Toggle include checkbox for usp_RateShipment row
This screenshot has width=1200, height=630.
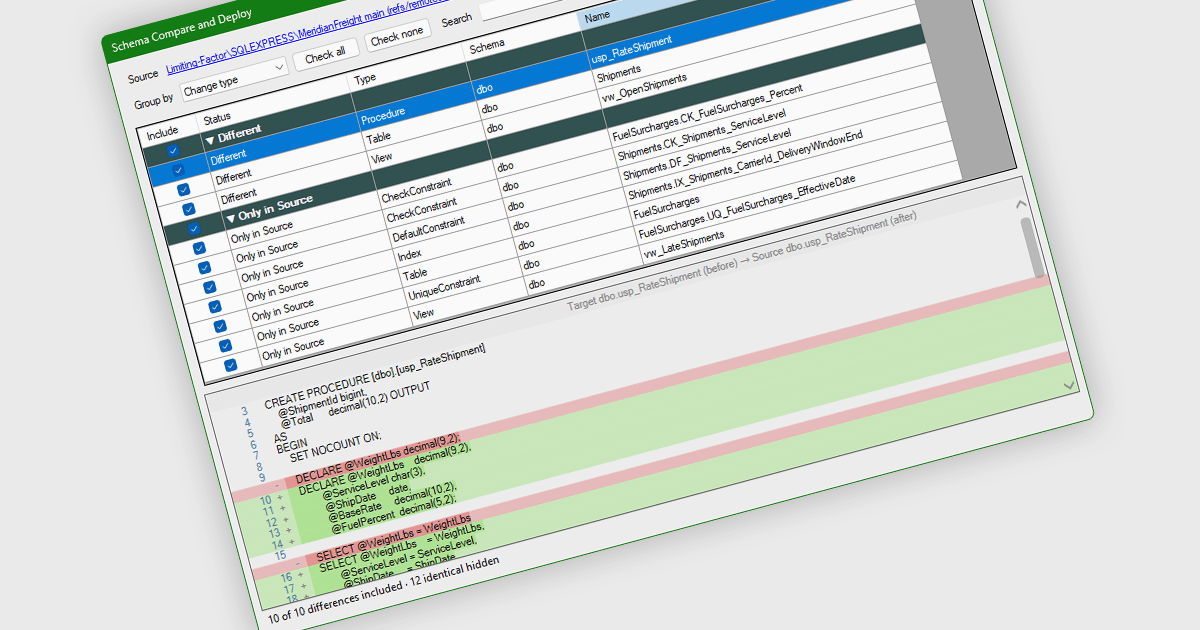pyautogui.click(x=179, y=170)
